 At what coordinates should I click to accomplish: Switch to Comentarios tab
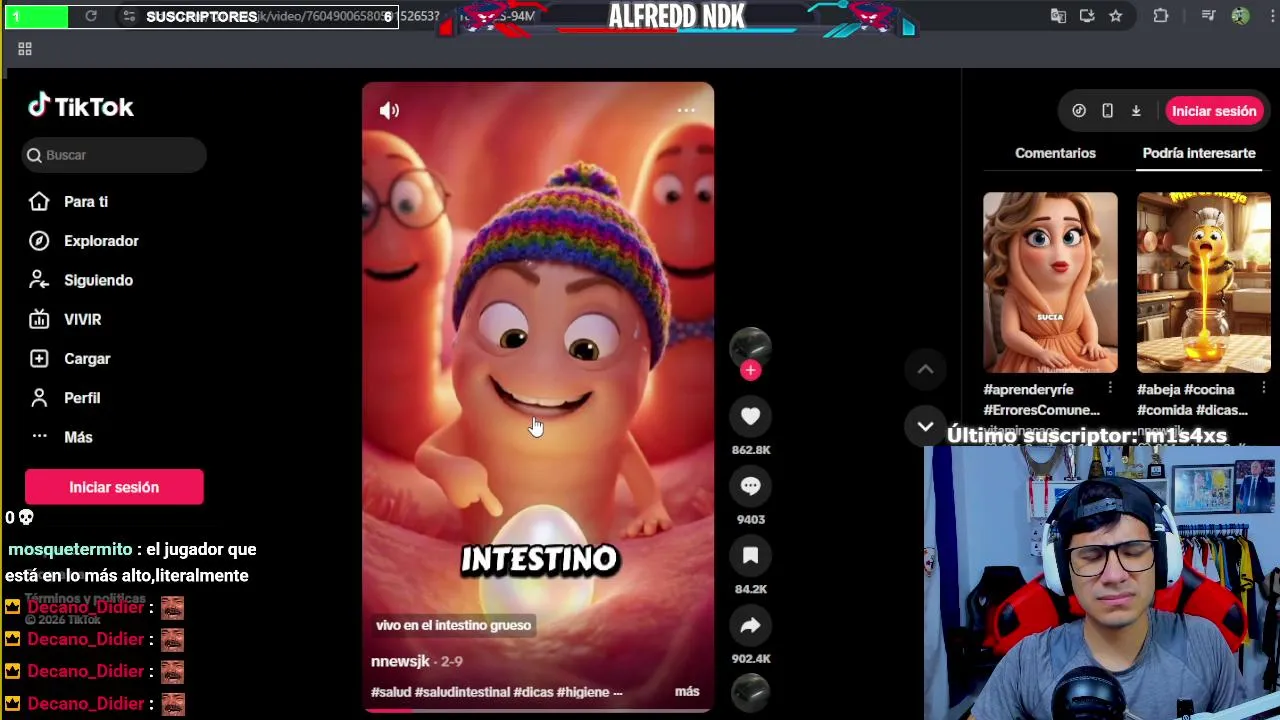1055,153
